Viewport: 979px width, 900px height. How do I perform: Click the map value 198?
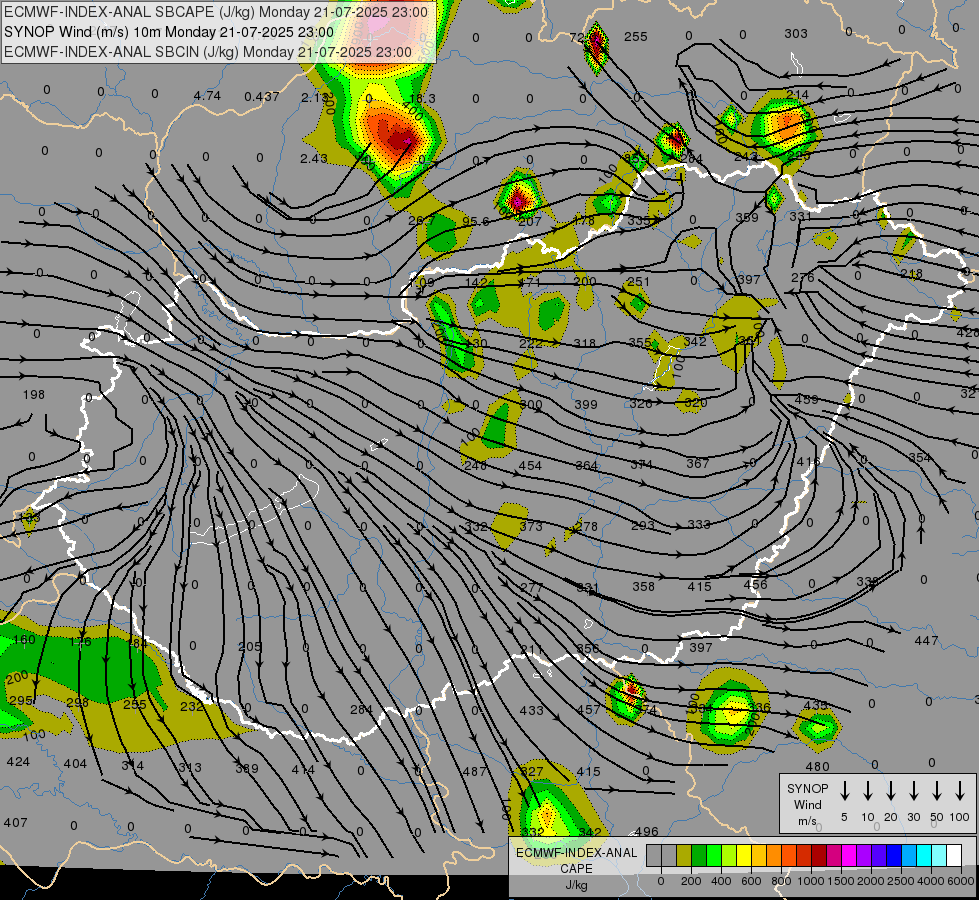34,395
